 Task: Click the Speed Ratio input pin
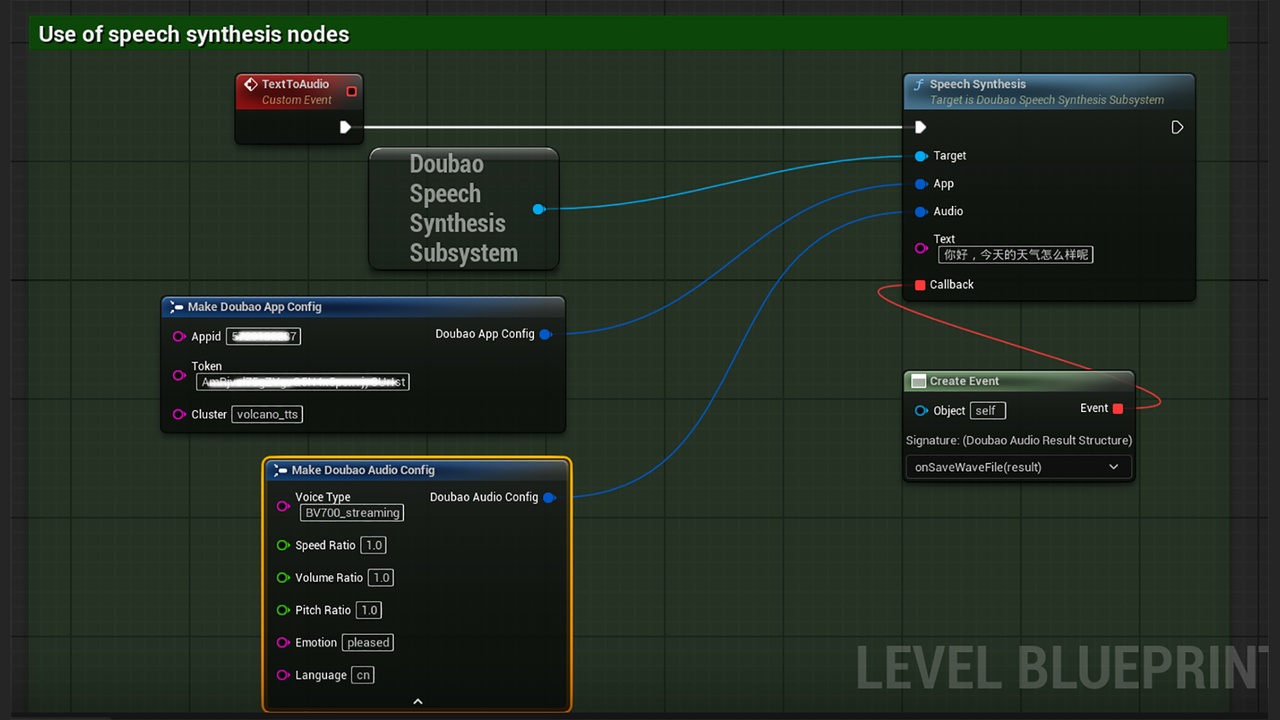coord(283,545)
